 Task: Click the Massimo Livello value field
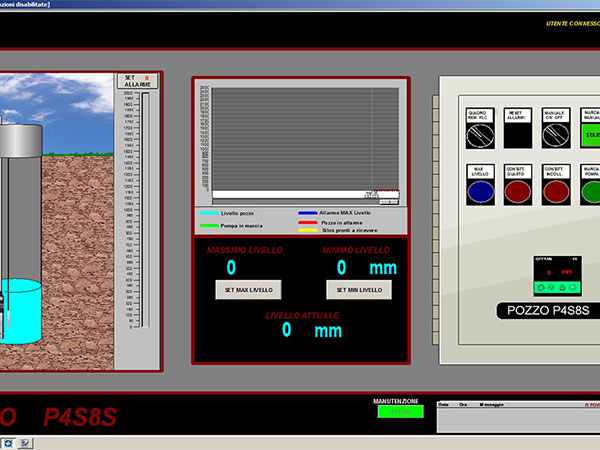tap(232, 268)
